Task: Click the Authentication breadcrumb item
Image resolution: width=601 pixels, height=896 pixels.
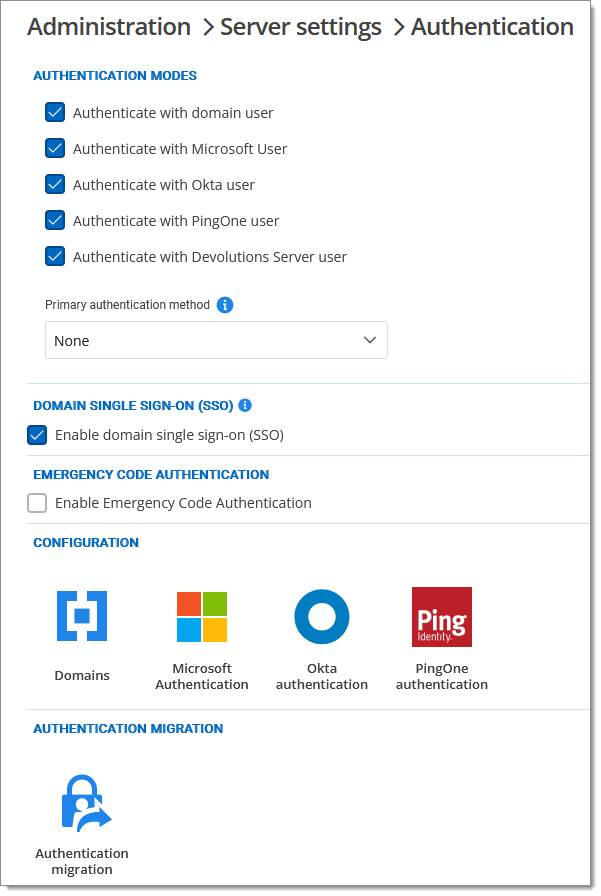Action: click(x=492, y=27)
